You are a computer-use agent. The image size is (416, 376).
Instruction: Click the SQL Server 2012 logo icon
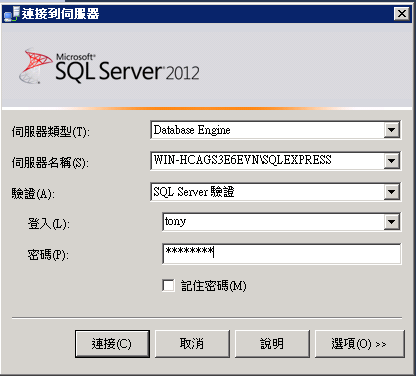tap(36, 66)
